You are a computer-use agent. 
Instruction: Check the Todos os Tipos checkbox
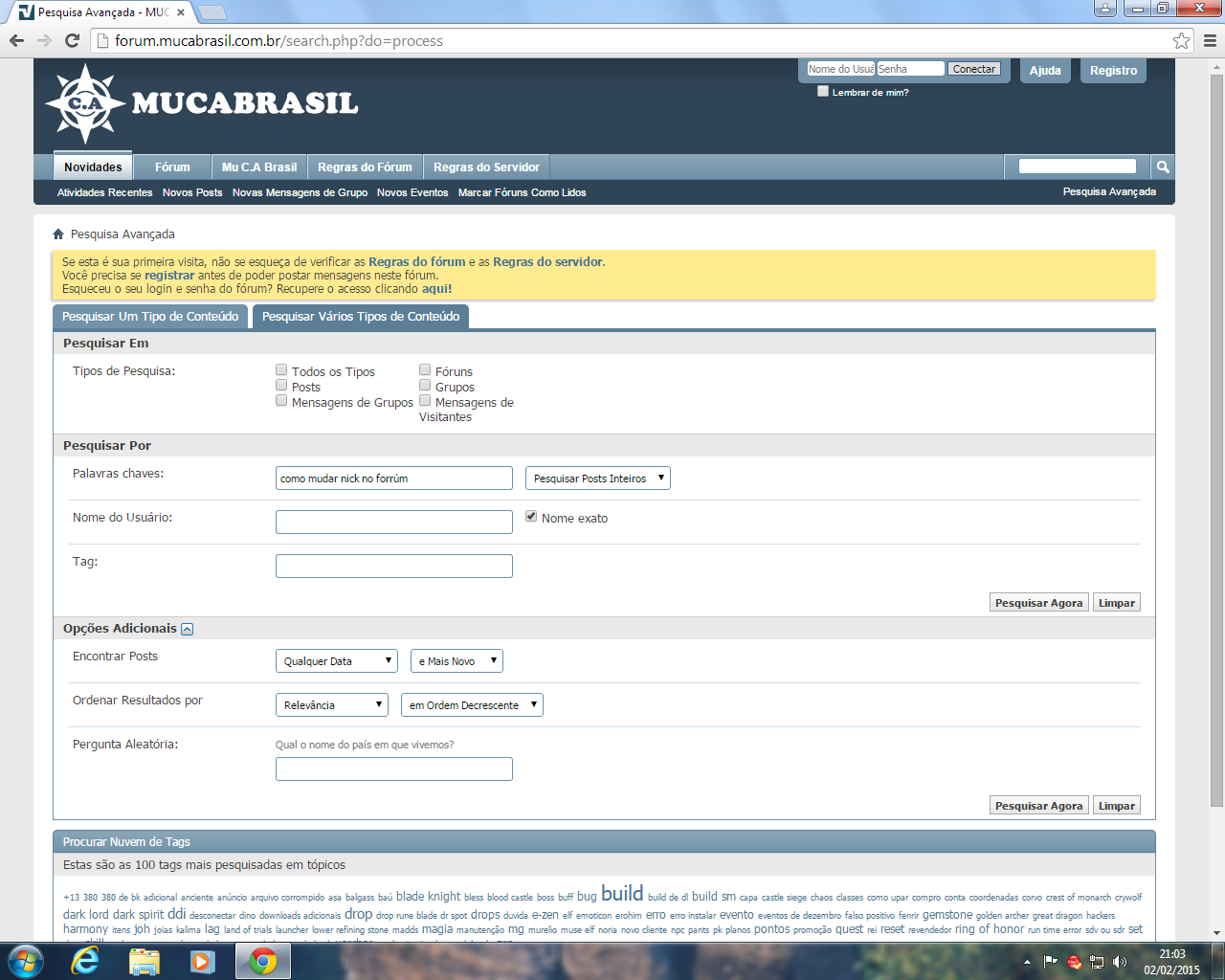281,369
